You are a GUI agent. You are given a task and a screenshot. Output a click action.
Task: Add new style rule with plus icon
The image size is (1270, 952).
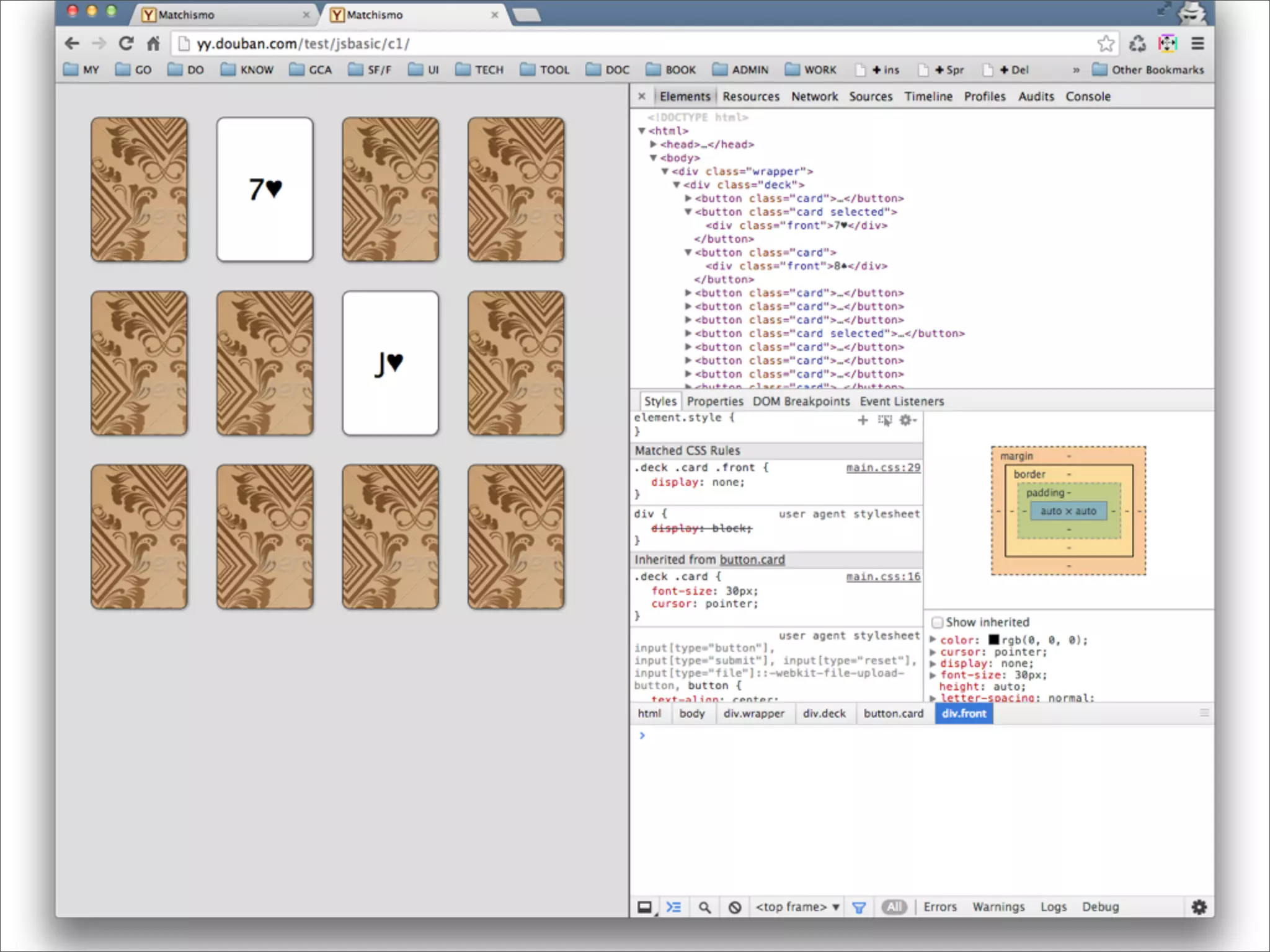click(863, 420)
